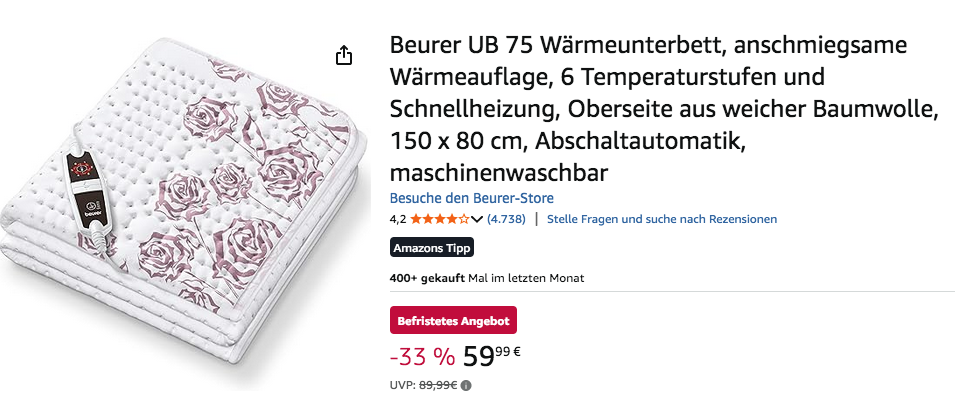Click the Amazons Tipp badge
This screenshot has height=403, width=955.
(x=432, y=248)
